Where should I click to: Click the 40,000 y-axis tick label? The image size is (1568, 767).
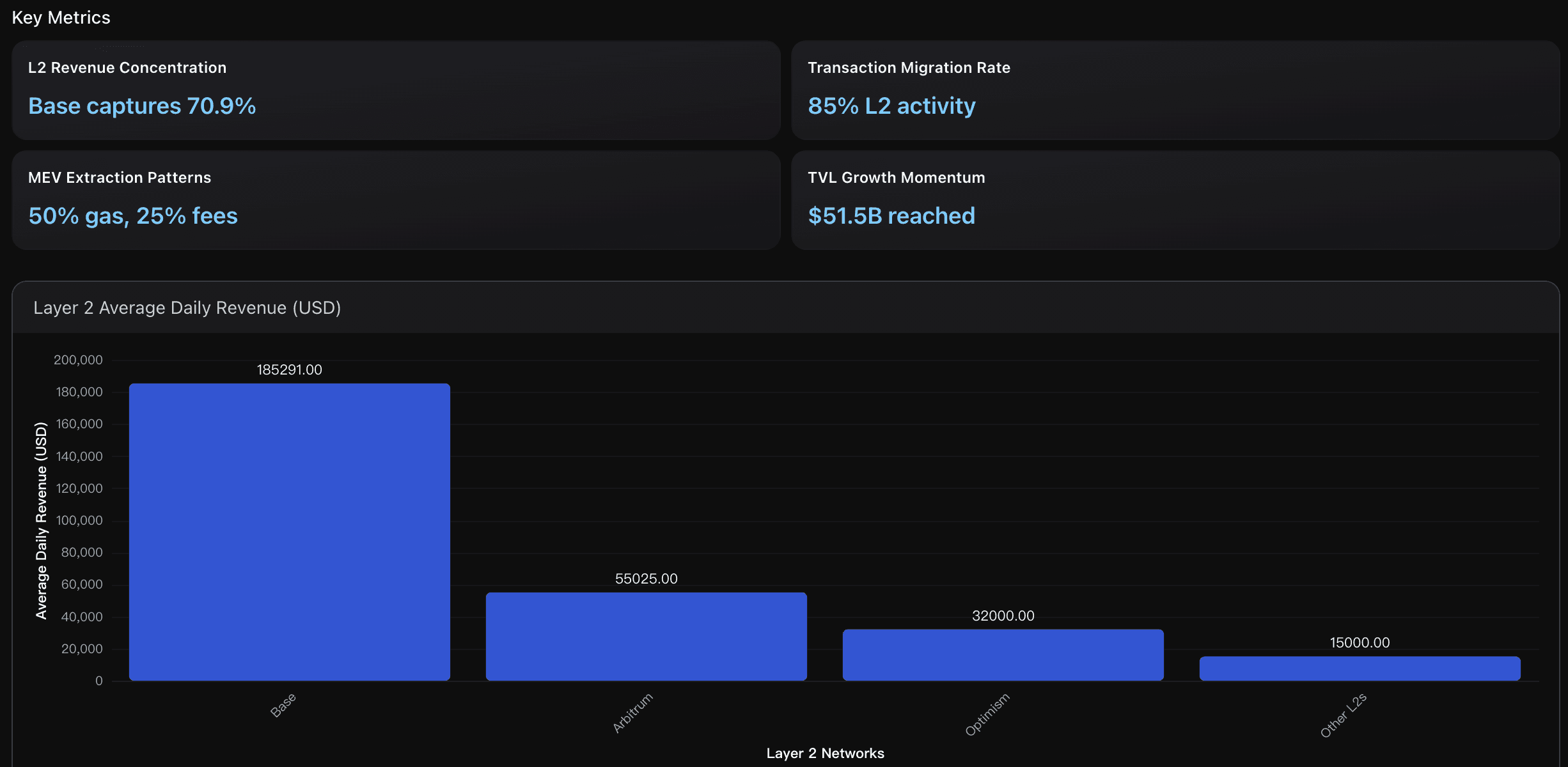point(82,617)
